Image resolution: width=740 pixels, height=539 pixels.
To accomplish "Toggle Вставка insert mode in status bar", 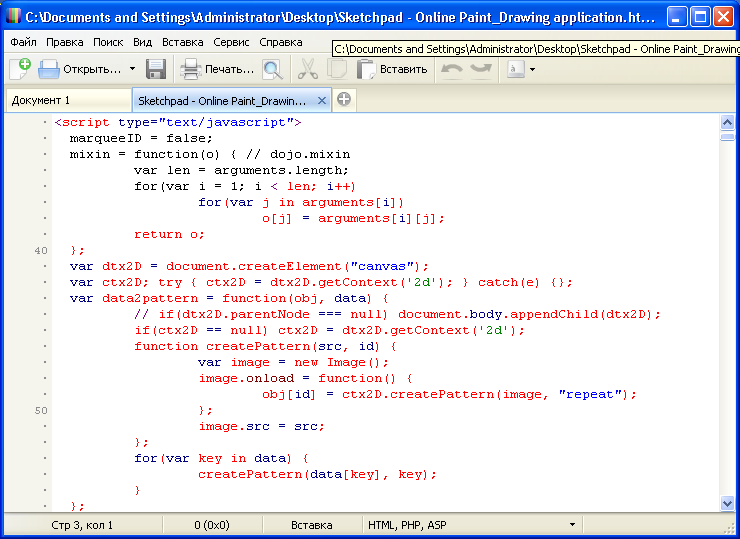I will (x=311, y=524).
